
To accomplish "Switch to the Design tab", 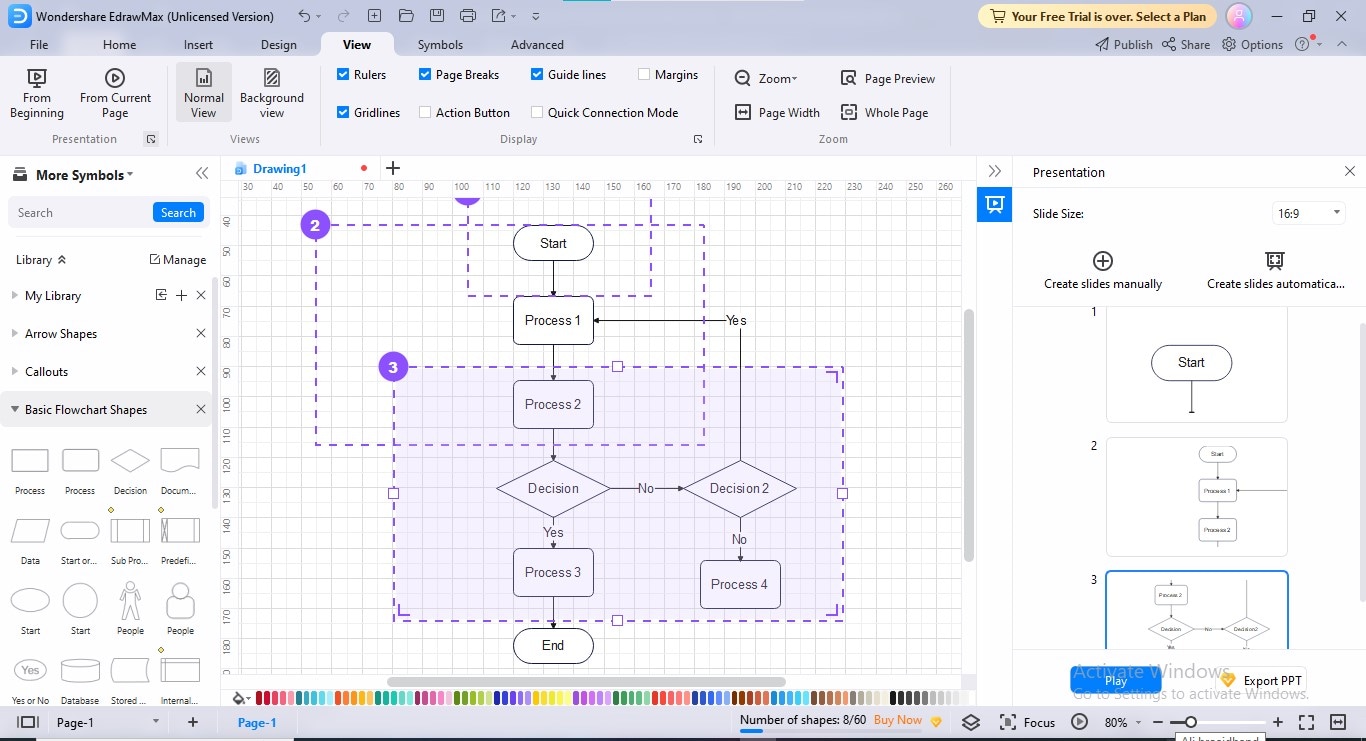I will (x=279, y=45).
